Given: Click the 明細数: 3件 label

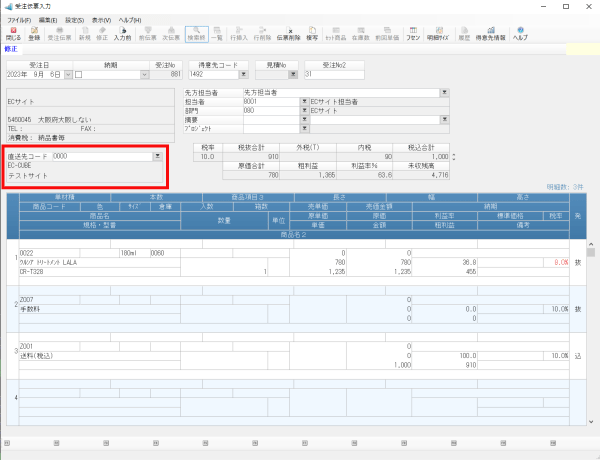Looking at the screenshot, I should pos(565,187).
